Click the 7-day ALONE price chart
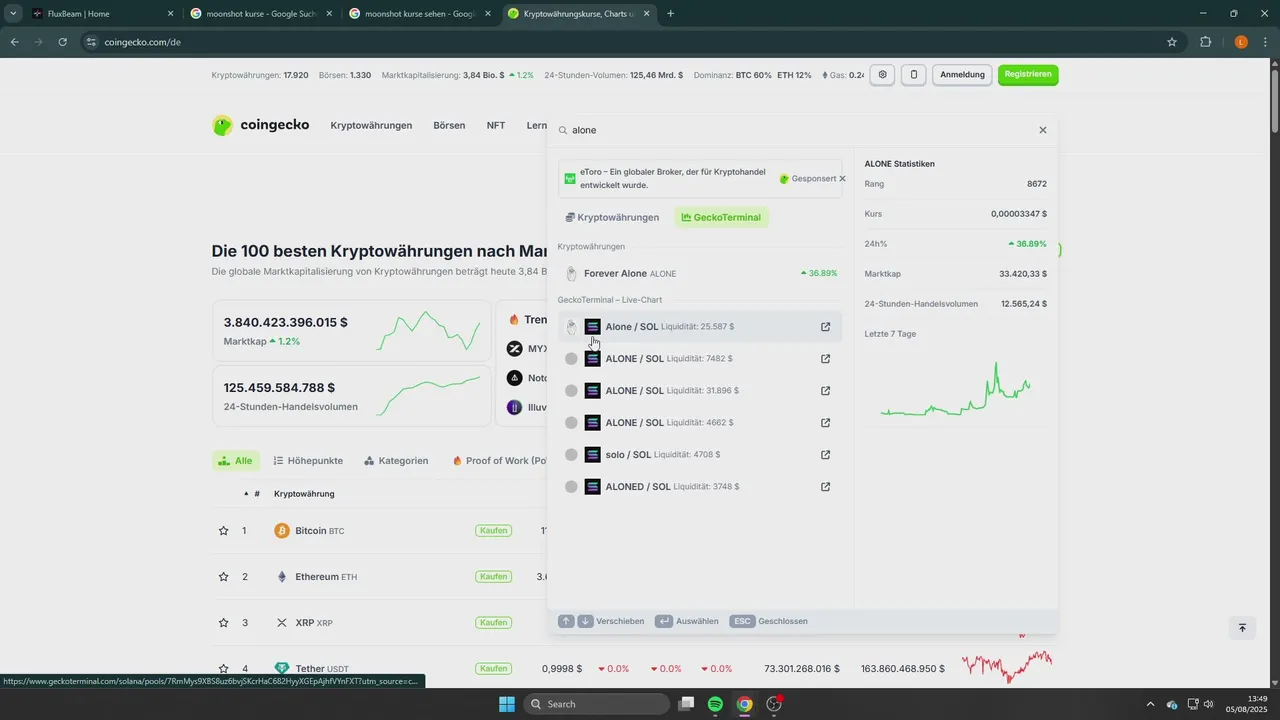The width and height of the screenshot is (1280, 720). click(955, 388)
